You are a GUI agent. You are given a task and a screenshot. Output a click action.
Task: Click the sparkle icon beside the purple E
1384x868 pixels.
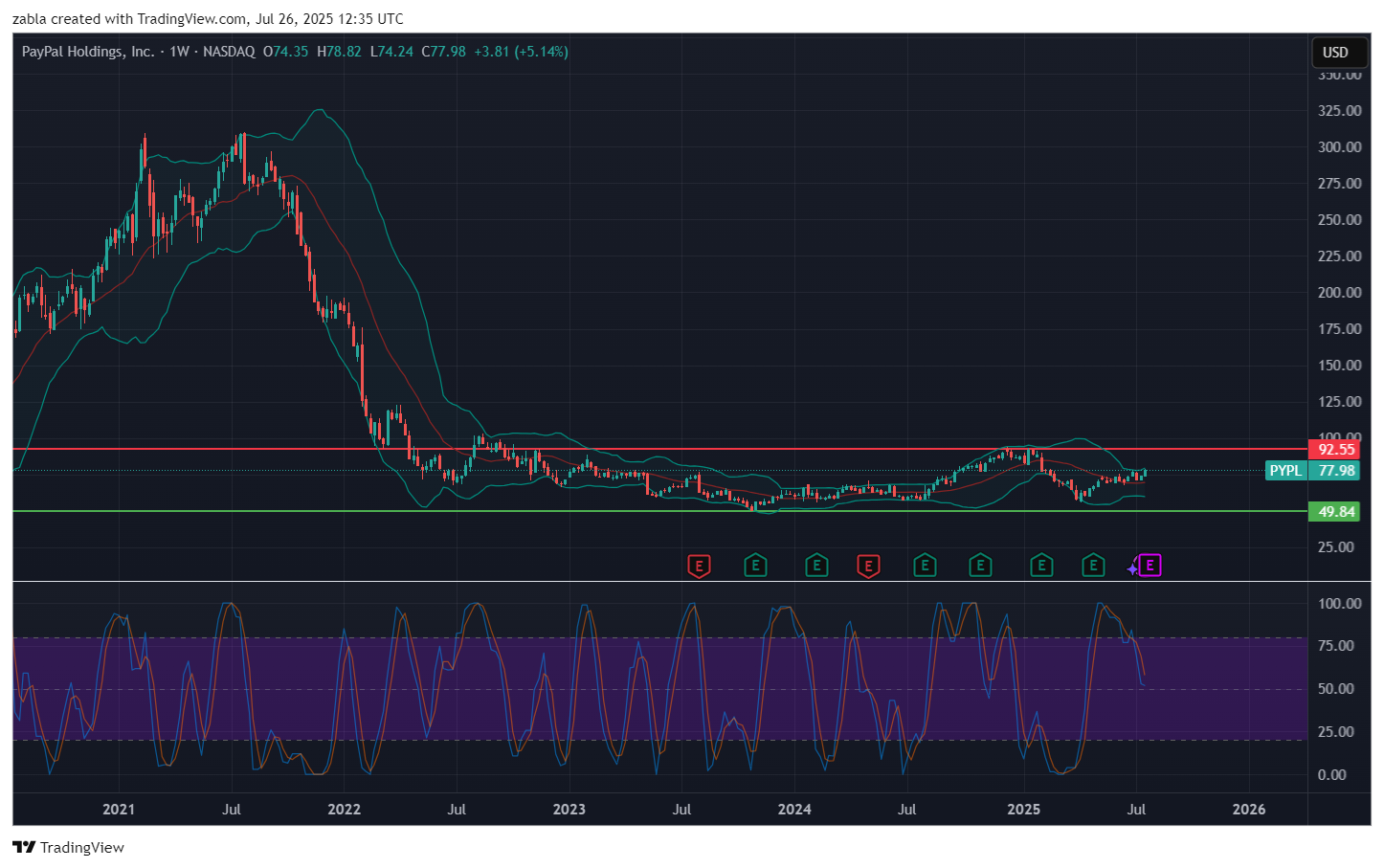tap(1132, 568)
